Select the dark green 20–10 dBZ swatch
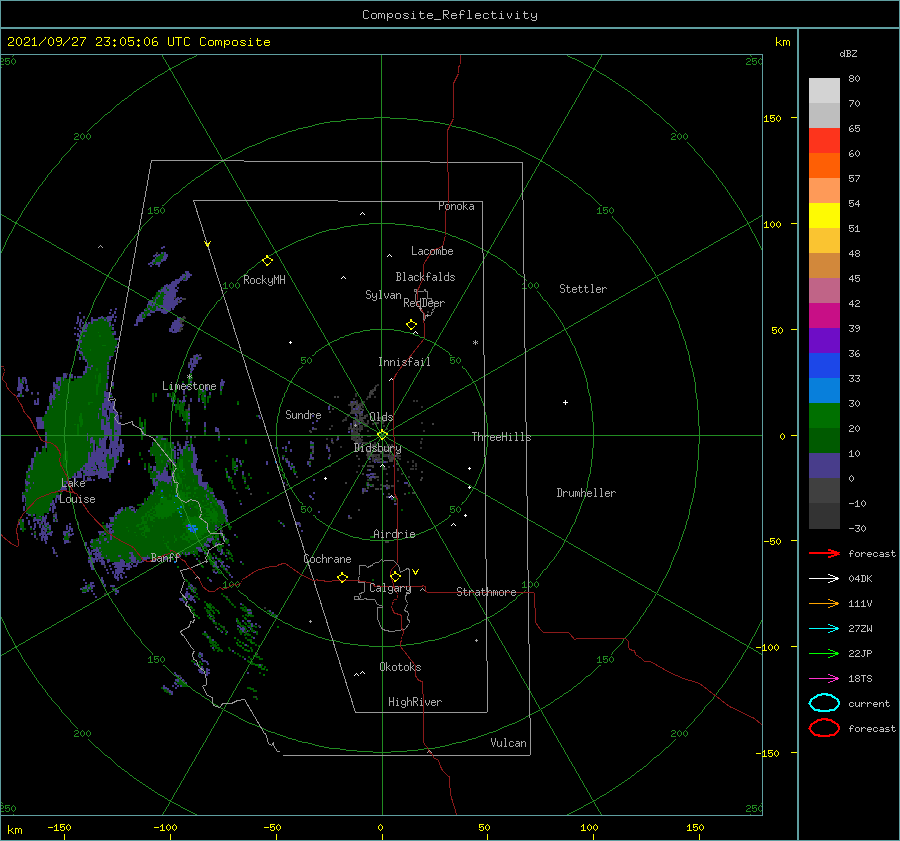Image resolution: width=900 pixels, height=841 pixels. [824, 440]
